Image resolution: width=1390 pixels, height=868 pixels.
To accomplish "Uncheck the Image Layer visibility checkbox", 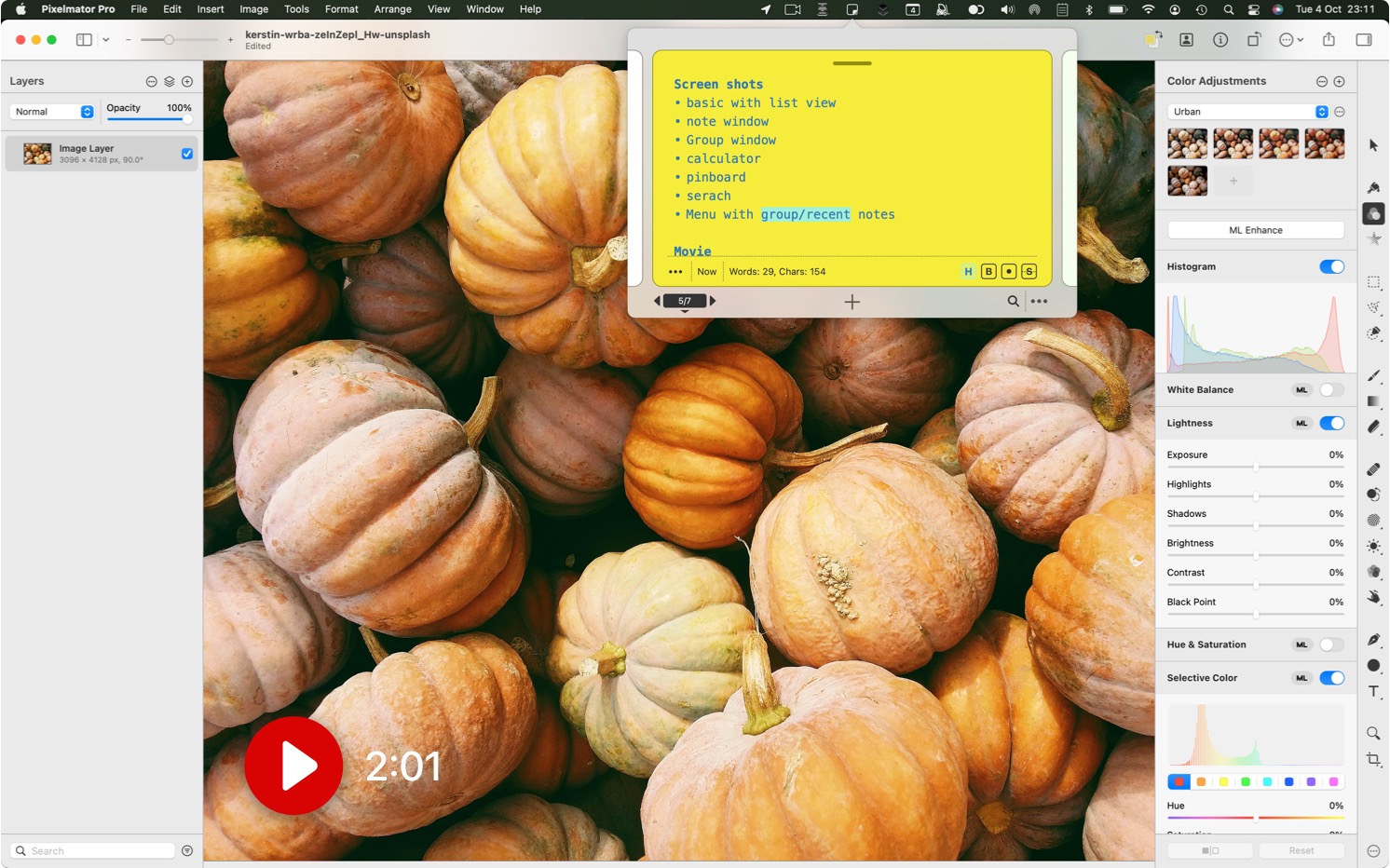I will click(187, 154).
